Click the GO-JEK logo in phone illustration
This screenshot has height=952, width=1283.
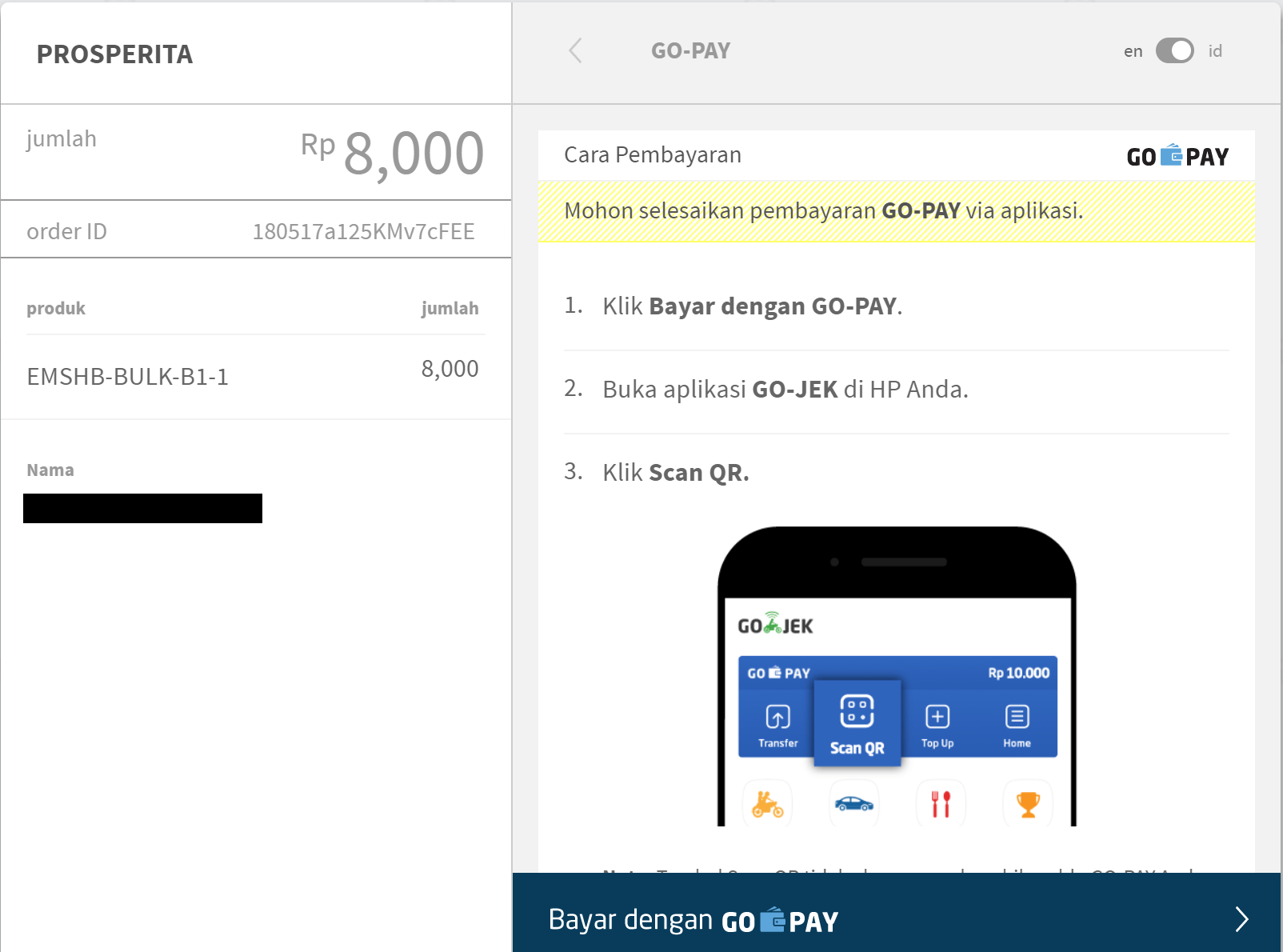775,624
